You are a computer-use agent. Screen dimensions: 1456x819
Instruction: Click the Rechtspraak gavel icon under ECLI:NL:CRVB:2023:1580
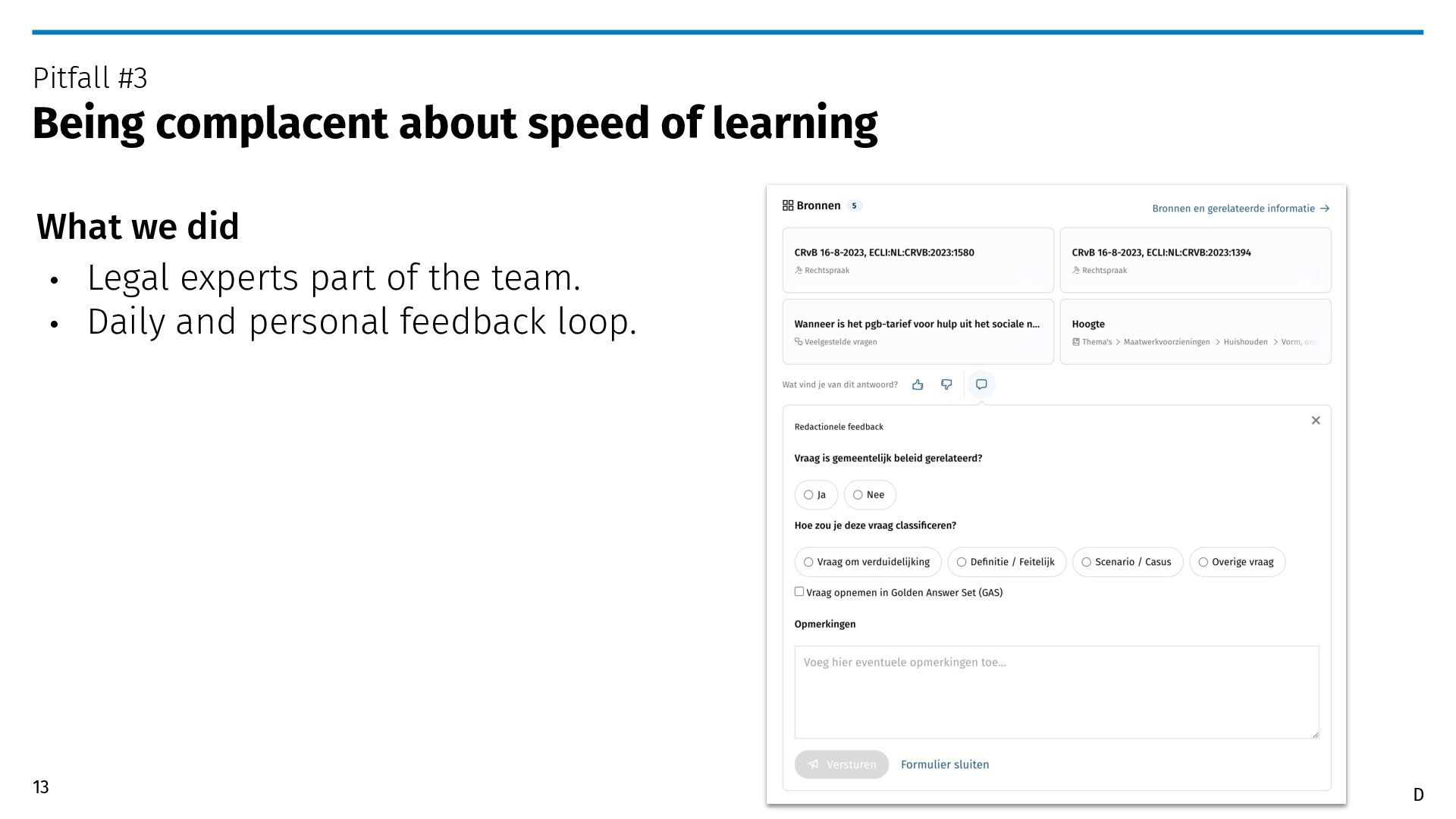point(799,271)
